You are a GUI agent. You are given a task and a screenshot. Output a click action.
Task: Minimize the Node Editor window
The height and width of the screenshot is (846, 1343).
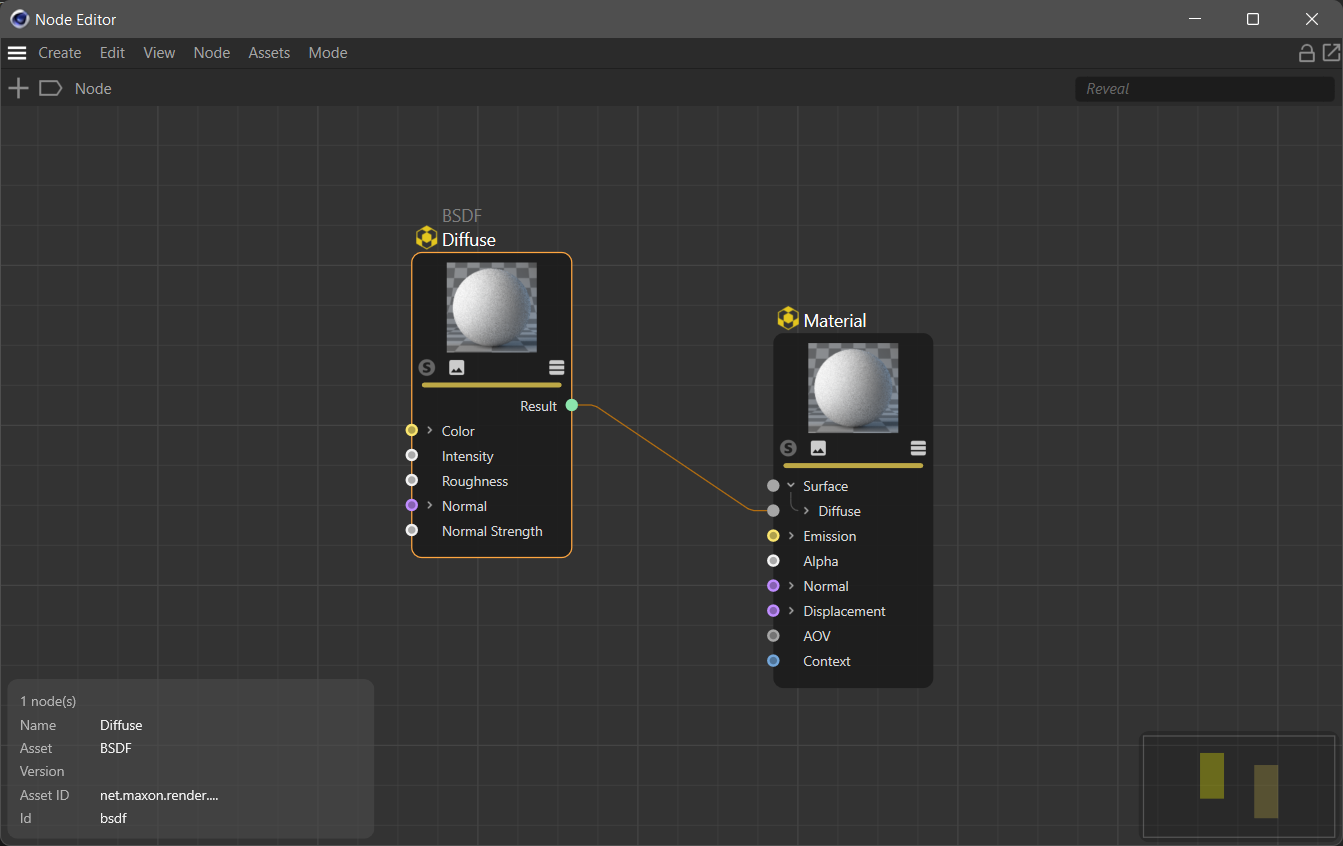pos(1193,19)
